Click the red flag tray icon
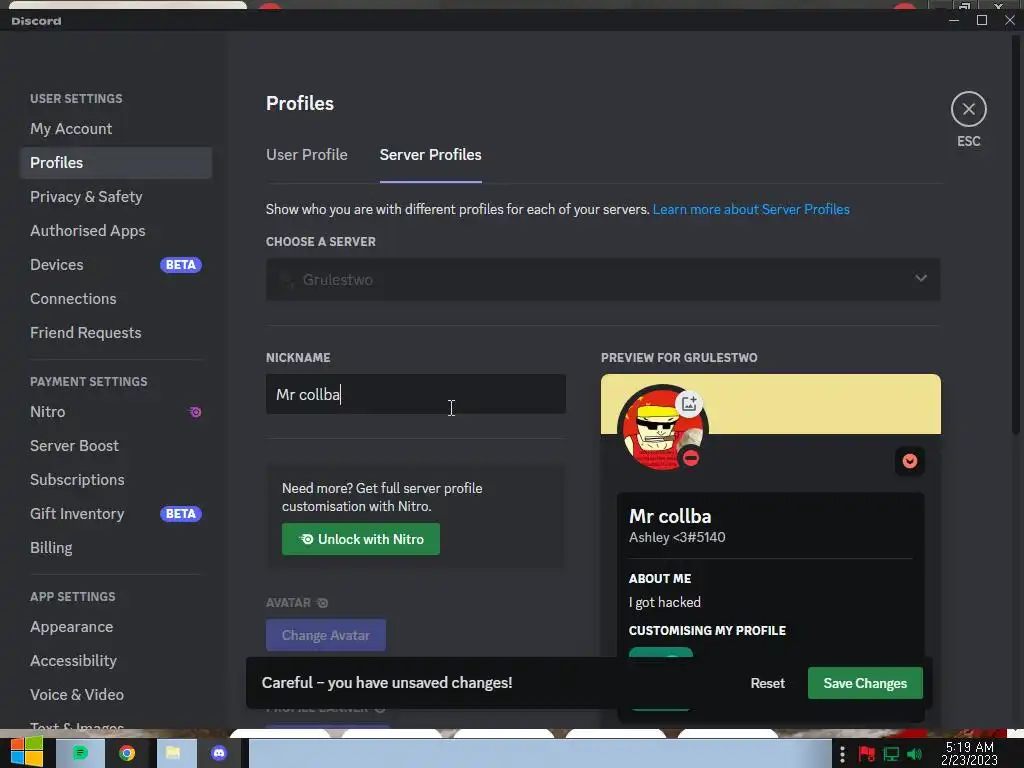This screenshot has width=1024, height=768. coord(867,754)
